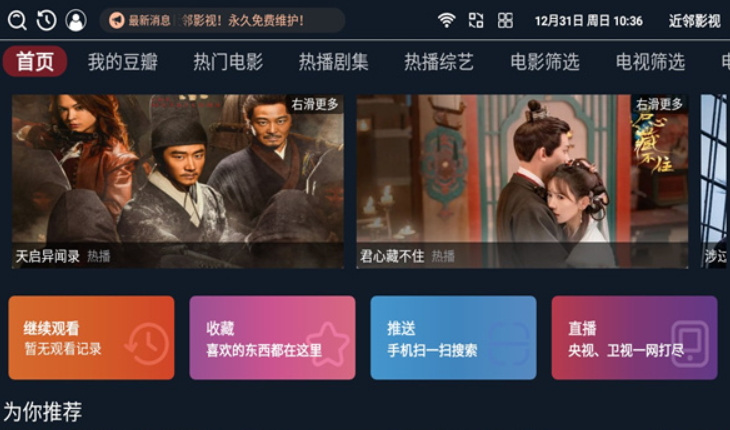Select the 首页 tab
Image resolution: width=730 pixels, height=430 pixels.
pos(35,61)
